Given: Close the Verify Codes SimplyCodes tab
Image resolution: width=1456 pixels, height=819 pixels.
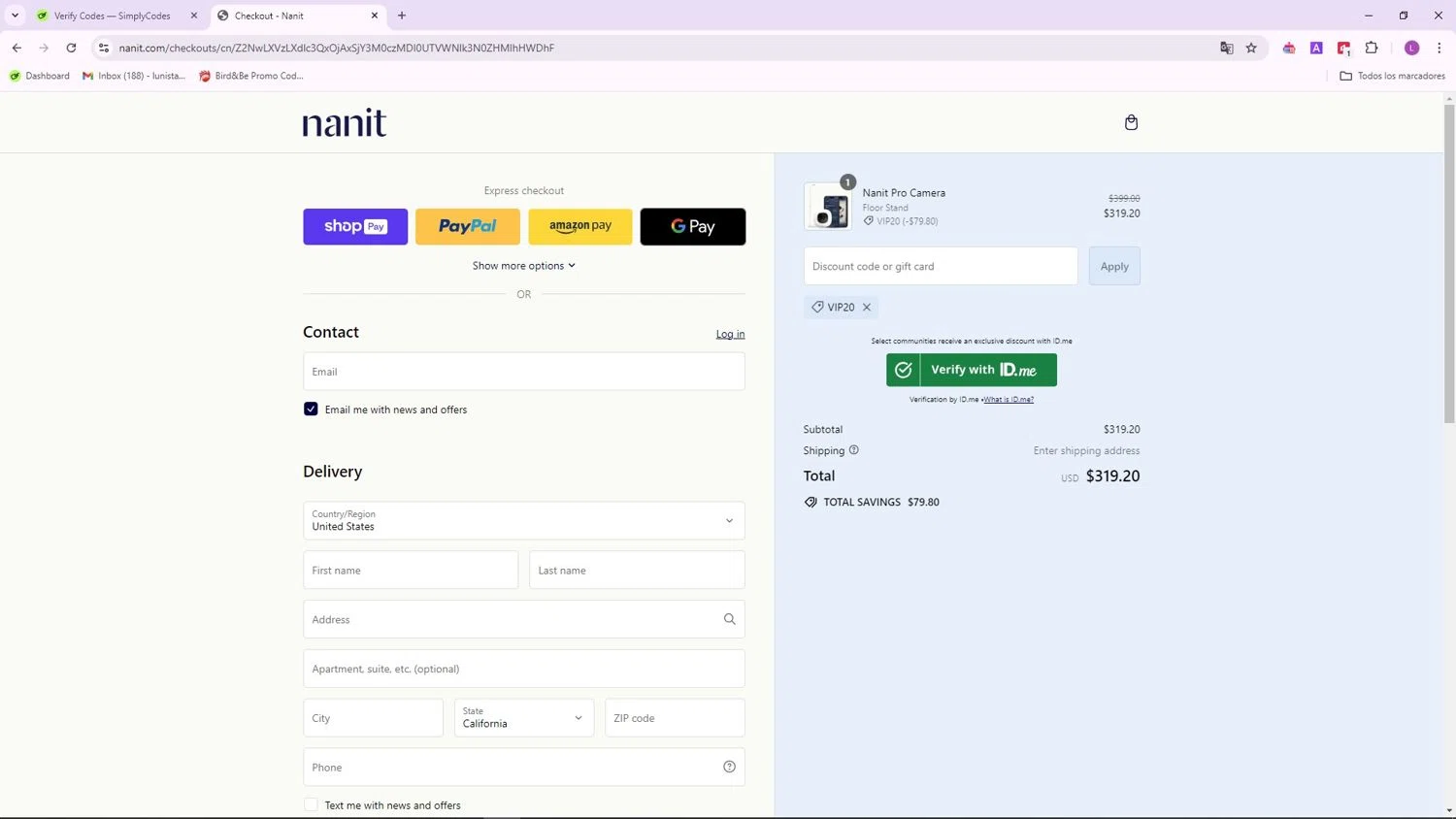Looking at the screenshot, I should (194, 16).
